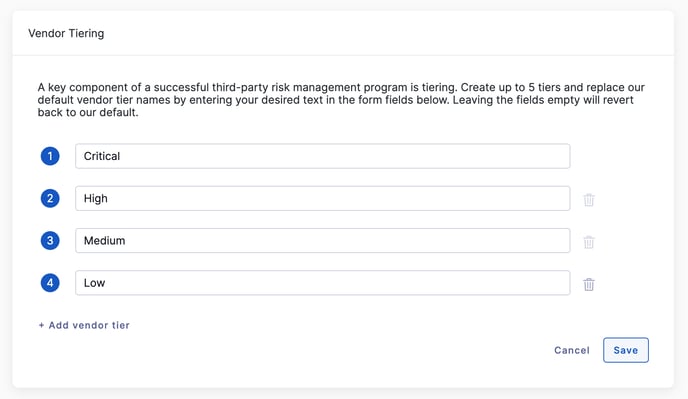Select the Low tier name input
Image resolution: width=688 pixels, height=399 pixels.
322,283
